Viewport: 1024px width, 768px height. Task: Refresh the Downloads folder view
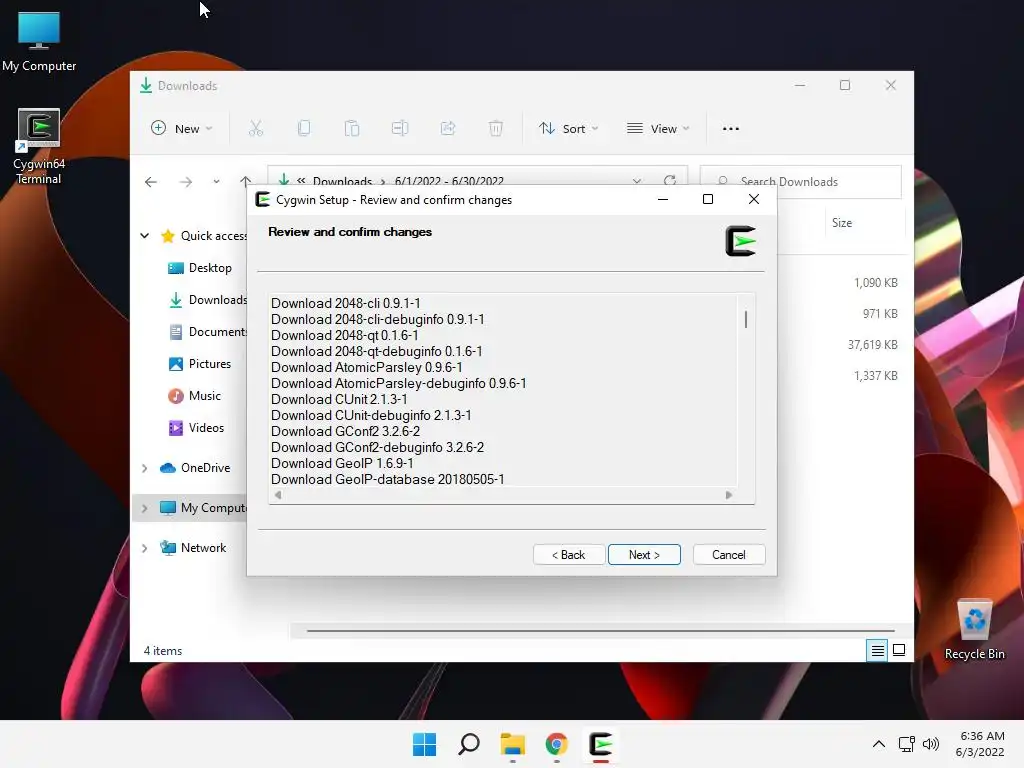pyautogui.click(x=669, y=181)
